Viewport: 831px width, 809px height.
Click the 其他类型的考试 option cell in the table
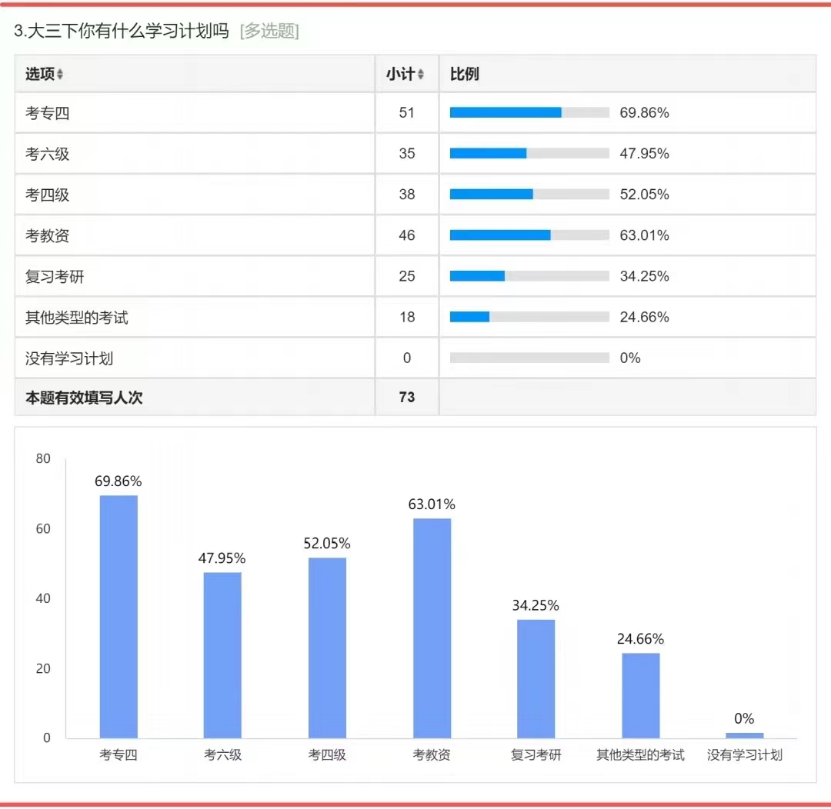click(77, 318)
